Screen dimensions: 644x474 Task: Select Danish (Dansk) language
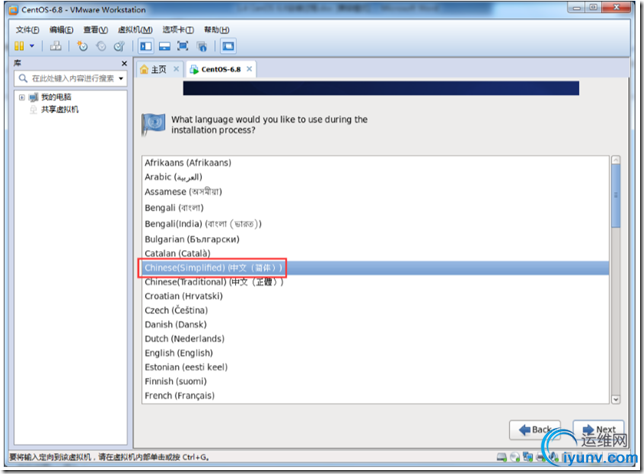point(375,324)
